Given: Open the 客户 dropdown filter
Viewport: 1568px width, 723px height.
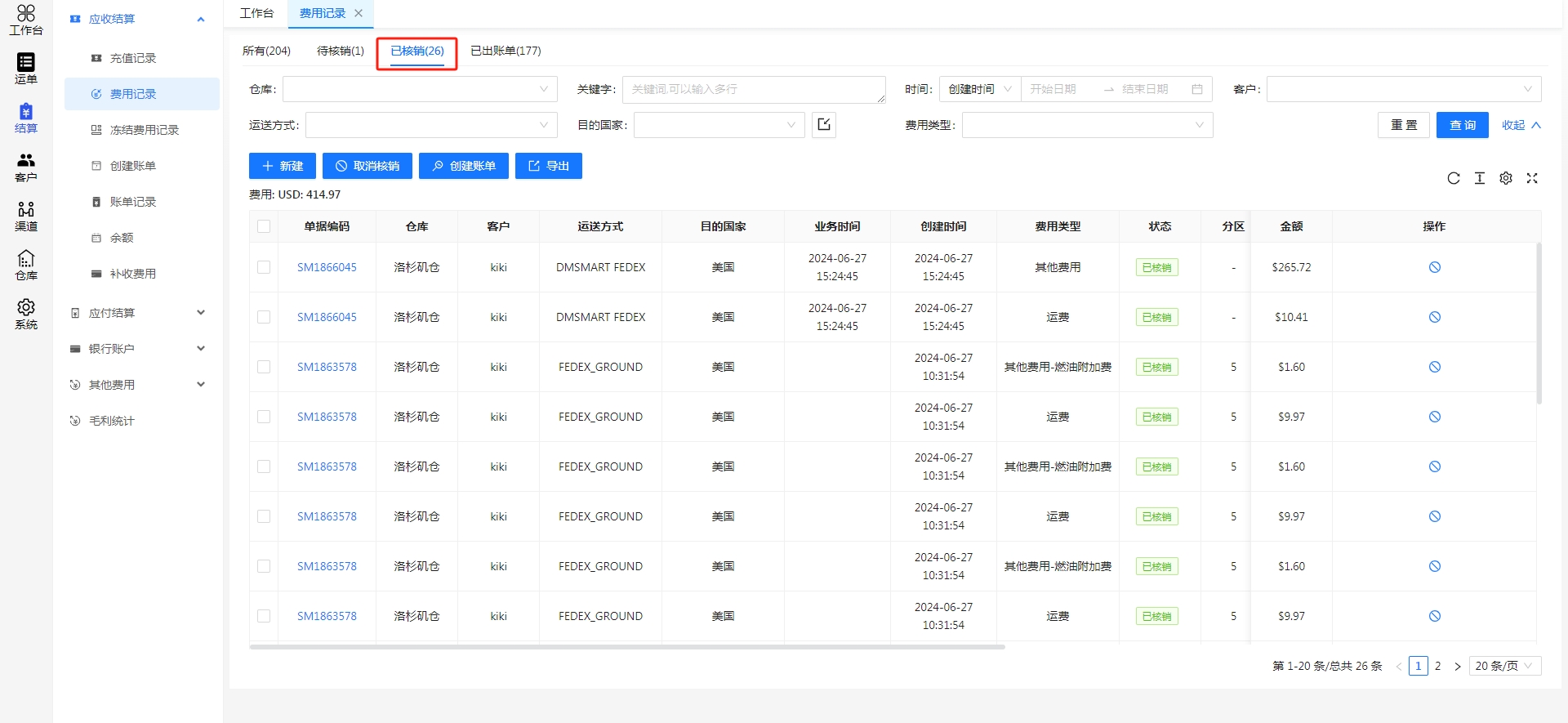Looking at the screenshot, I should click(x=1404, y=89).
